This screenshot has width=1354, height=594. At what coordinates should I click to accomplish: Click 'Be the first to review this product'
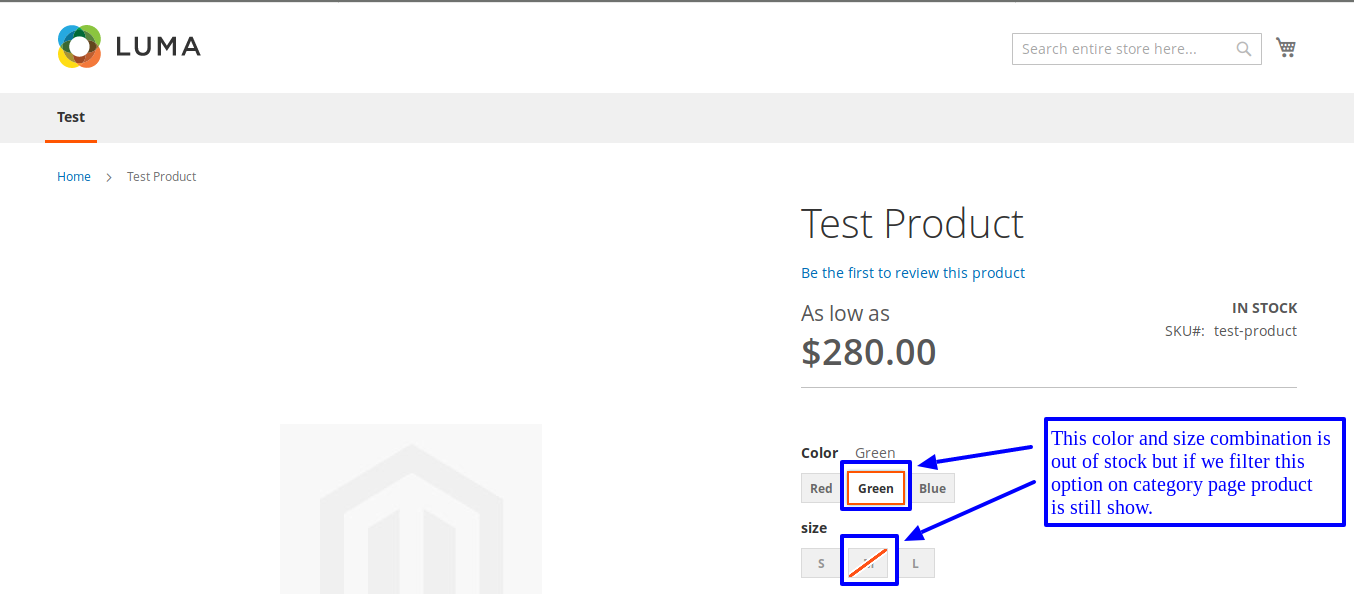point(912,272)
